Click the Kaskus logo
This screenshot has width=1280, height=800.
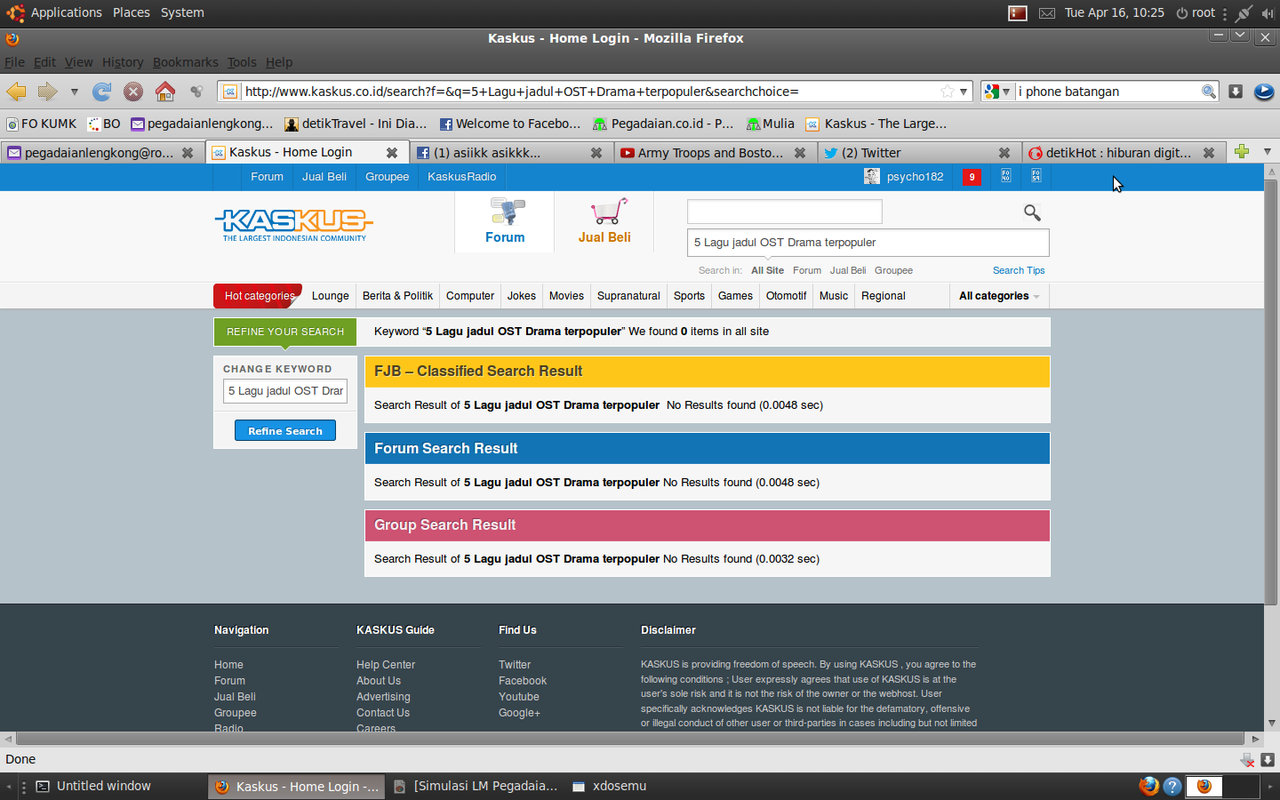click(x=294, y=223)
